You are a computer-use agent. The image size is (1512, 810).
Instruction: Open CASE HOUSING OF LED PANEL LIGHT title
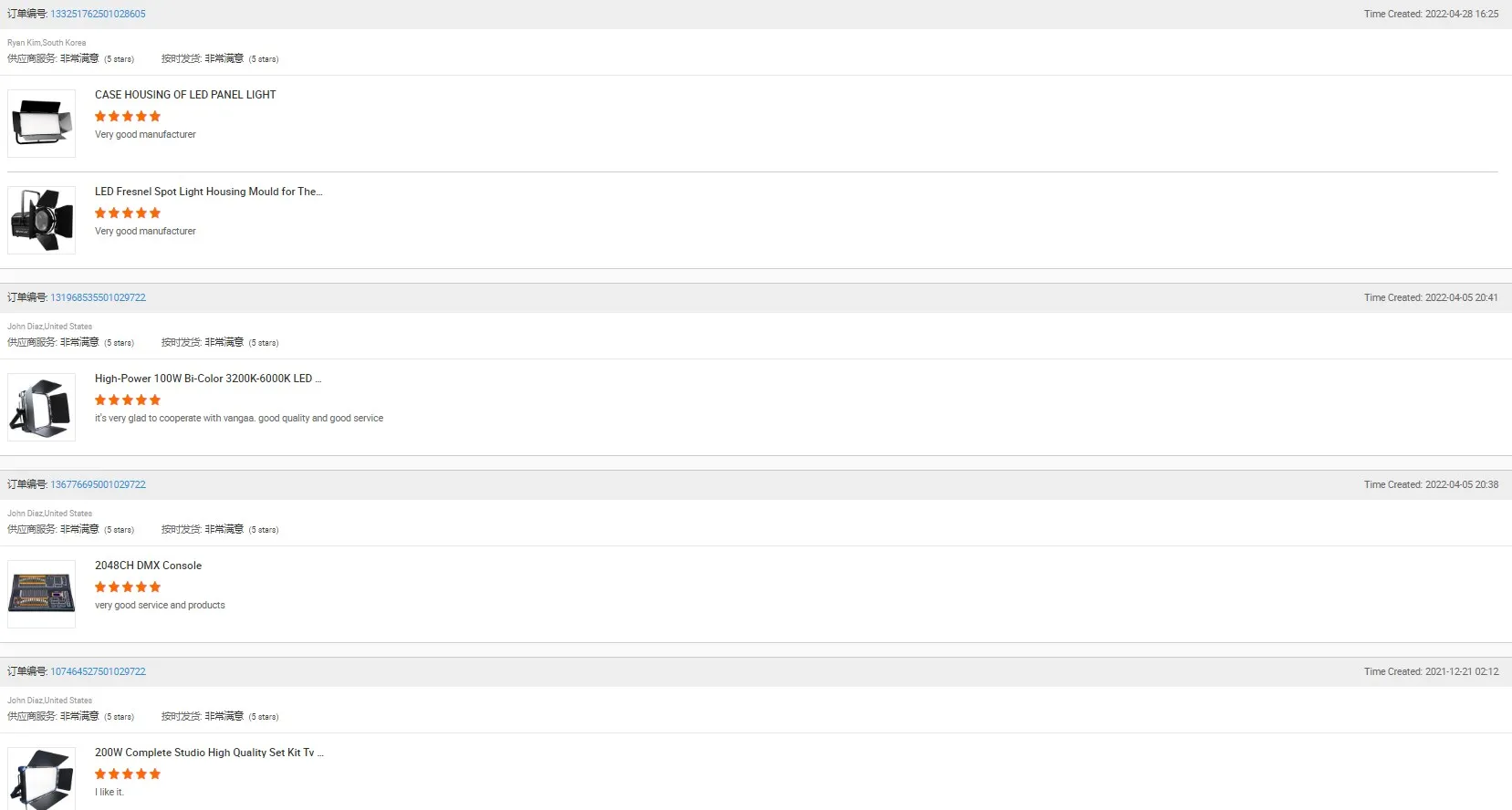[x=185, y=95]
